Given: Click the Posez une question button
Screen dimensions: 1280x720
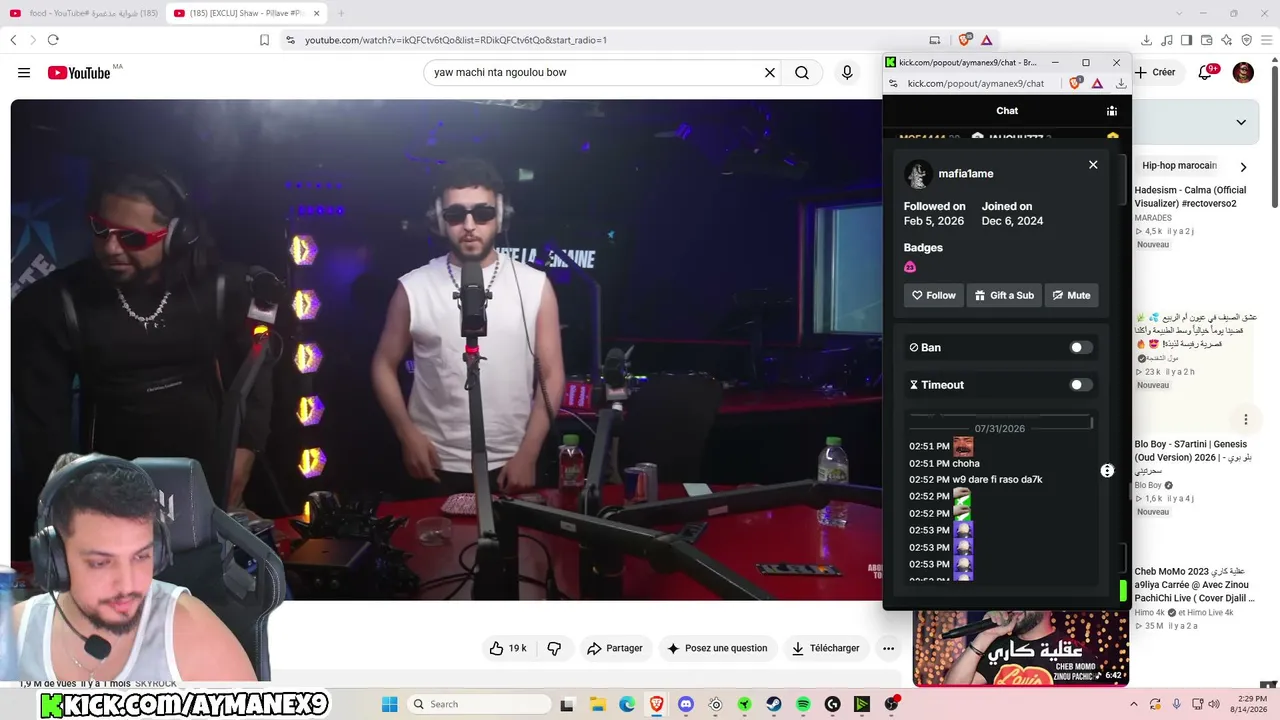Looking at the screenshot, I should pyautogui.click(x=717, y=648).
